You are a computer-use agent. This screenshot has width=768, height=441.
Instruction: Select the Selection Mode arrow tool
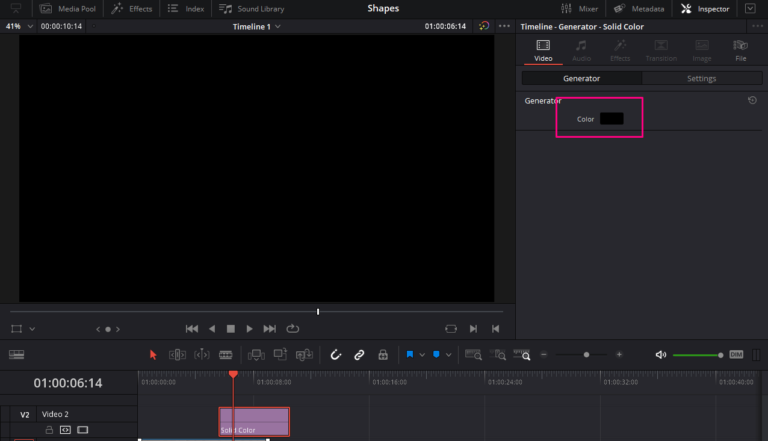pyautogui.click(x=153, y=355)
